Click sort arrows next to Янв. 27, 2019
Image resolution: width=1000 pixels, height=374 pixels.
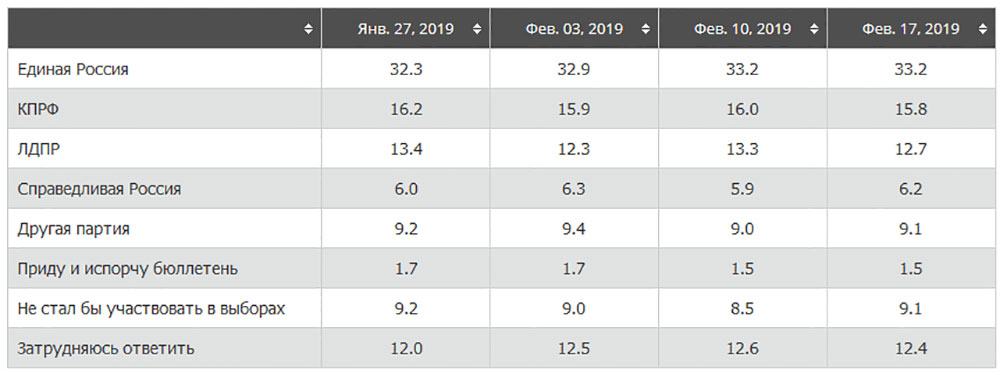pos(477,29)
